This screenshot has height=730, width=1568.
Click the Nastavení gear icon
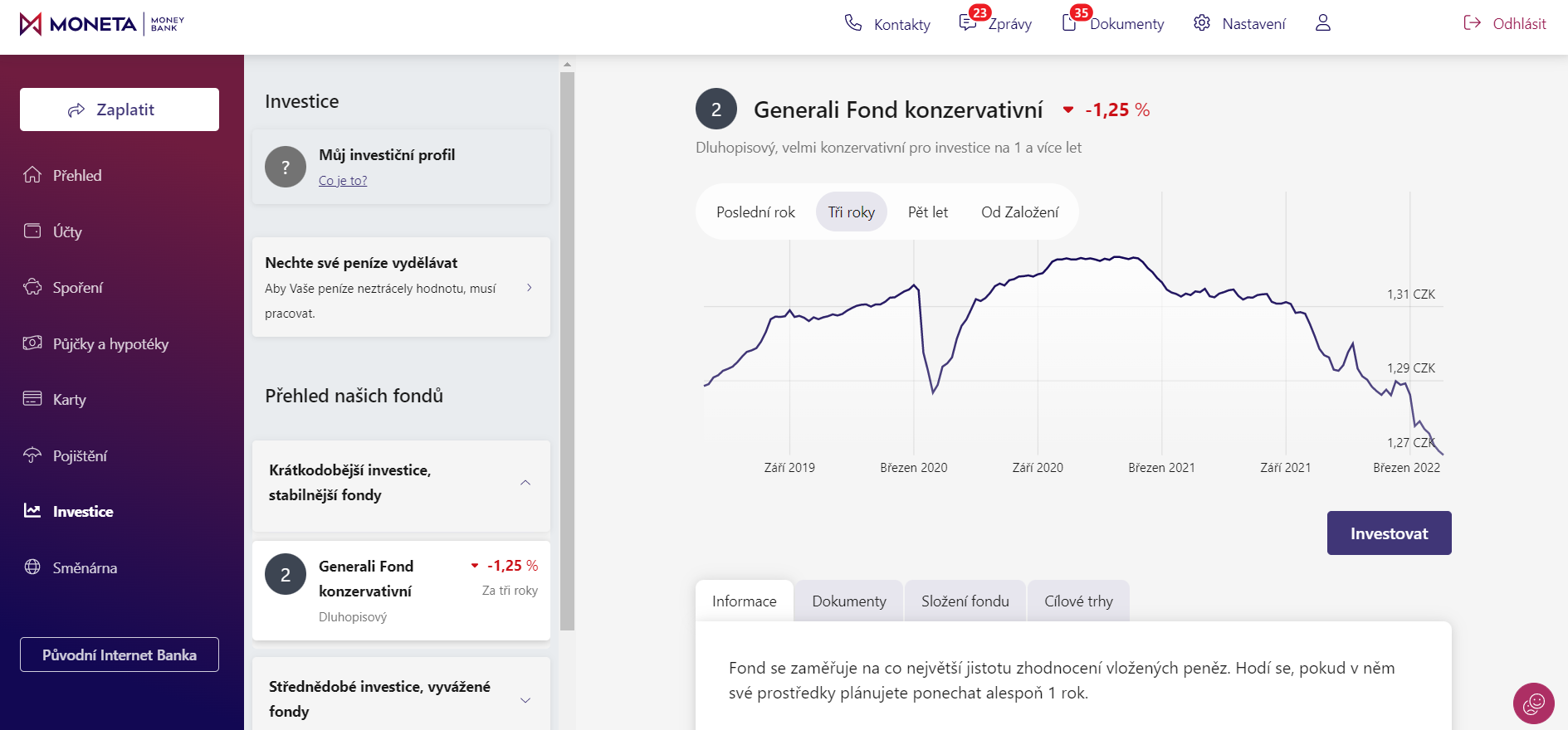(1201, 23)
